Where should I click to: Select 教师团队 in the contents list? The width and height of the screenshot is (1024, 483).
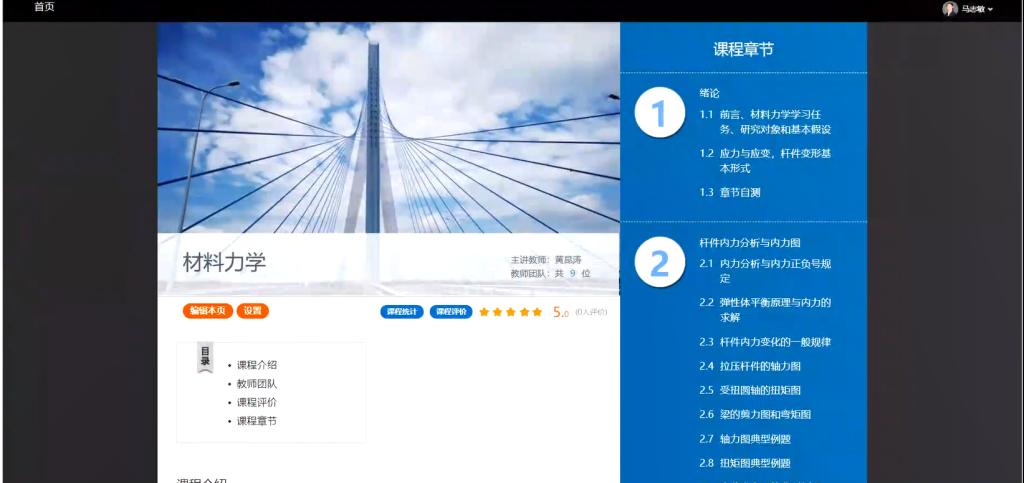tap(257, 383)
